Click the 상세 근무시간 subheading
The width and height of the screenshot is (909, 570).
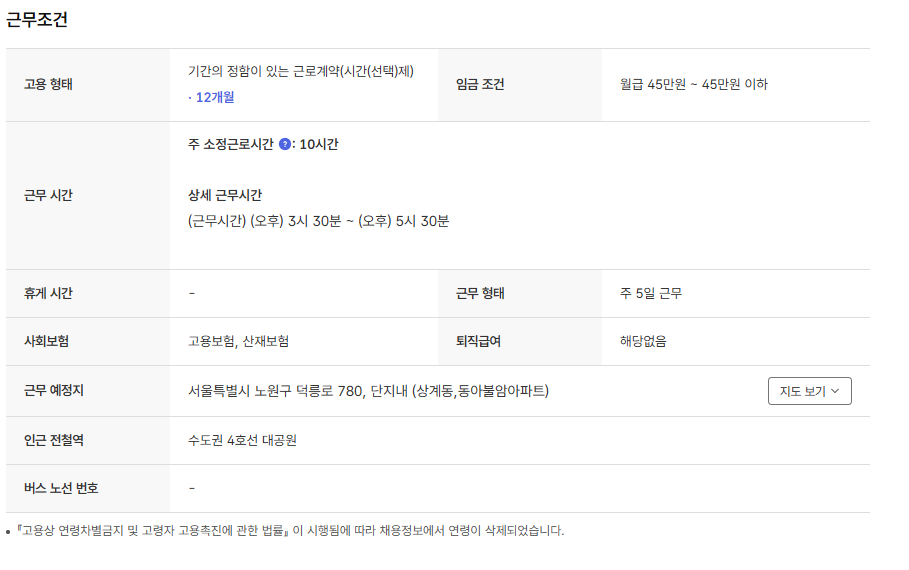pos(224,195)
